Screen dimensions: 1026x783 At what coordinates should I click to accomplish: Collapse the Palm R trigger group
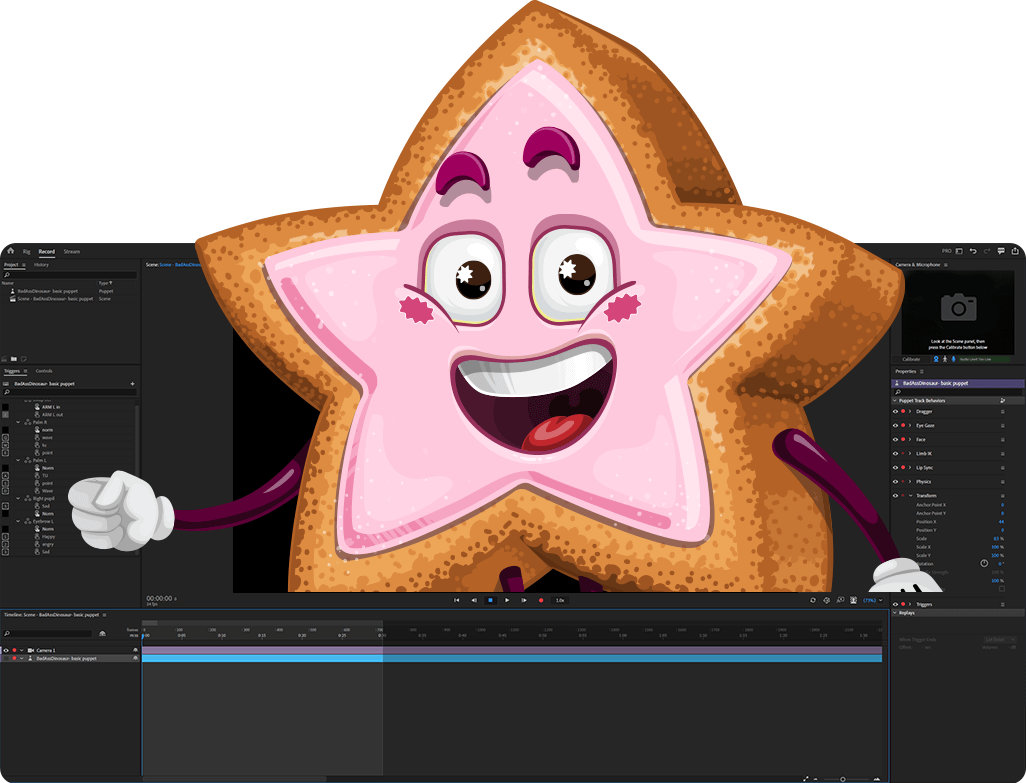(18, 422)
